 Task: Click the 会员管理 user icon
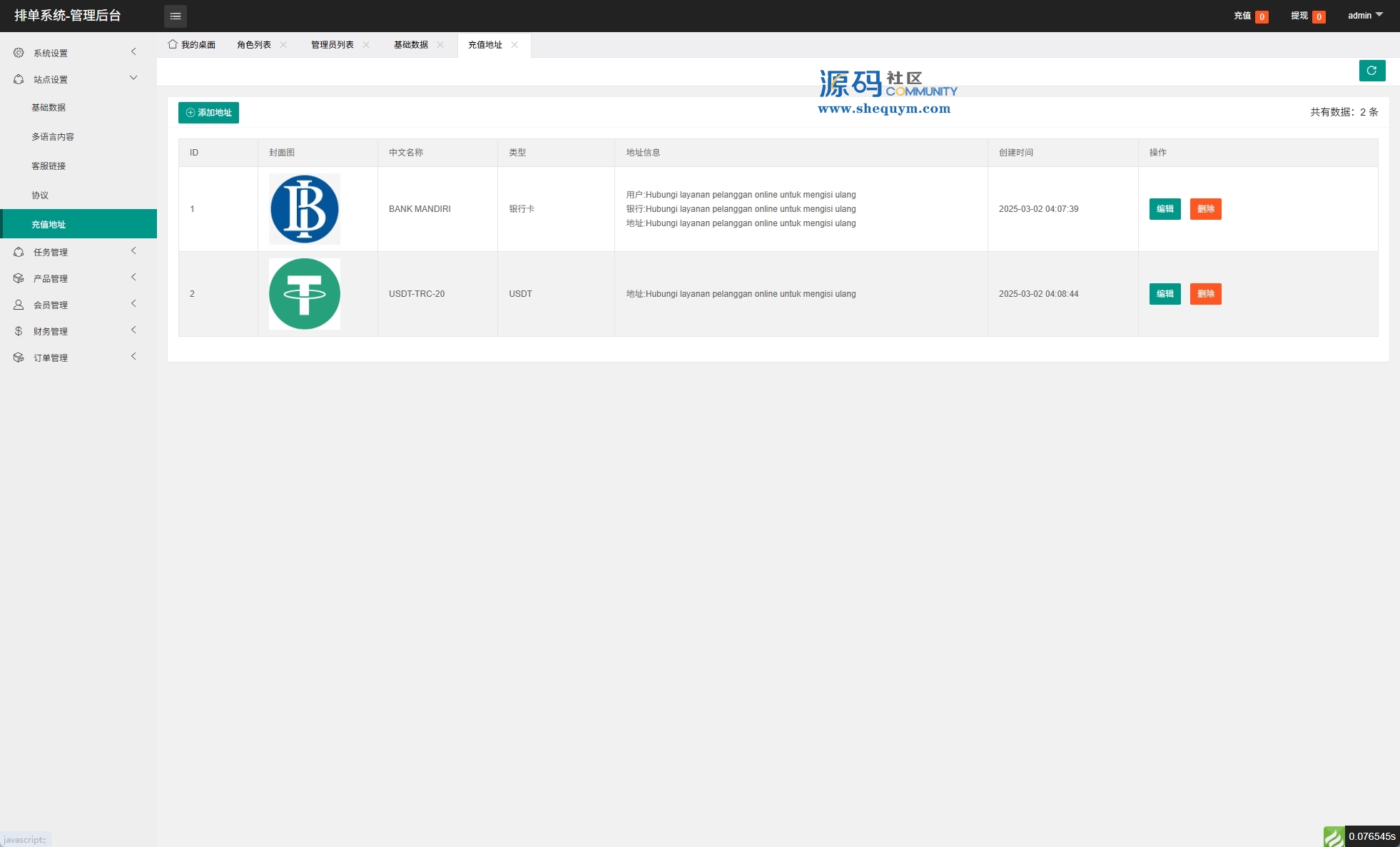point(19,305)
